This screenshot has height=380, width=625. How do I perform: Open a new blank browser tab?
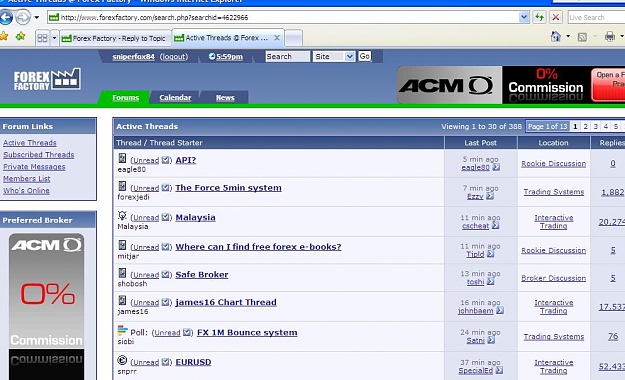pos(294,38)
